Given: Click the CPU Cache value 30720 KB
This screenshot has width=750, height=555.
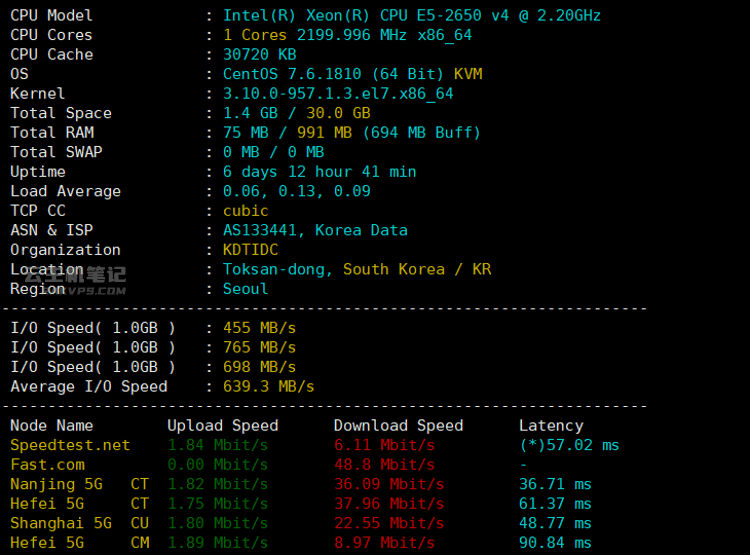Looking at the screenshot, I should click(x=260, y=55).
